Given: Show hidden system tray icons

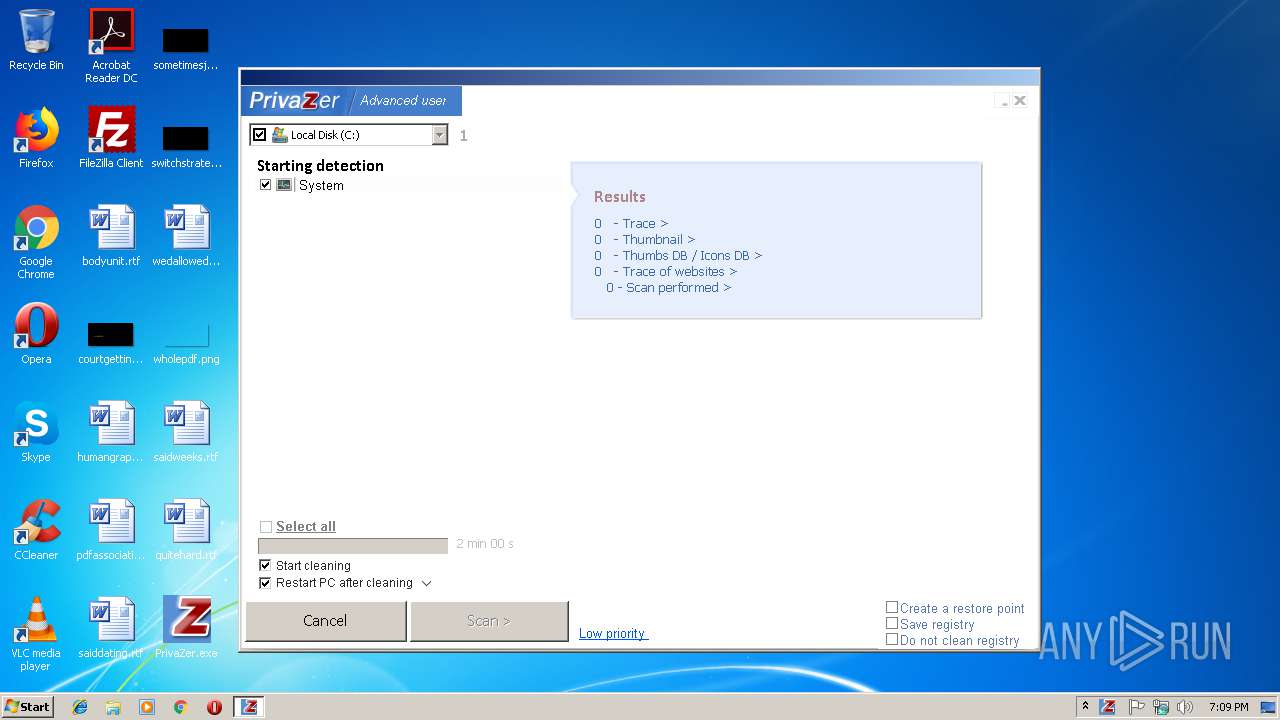Looking at the screenshot, I should point(1086,707).
